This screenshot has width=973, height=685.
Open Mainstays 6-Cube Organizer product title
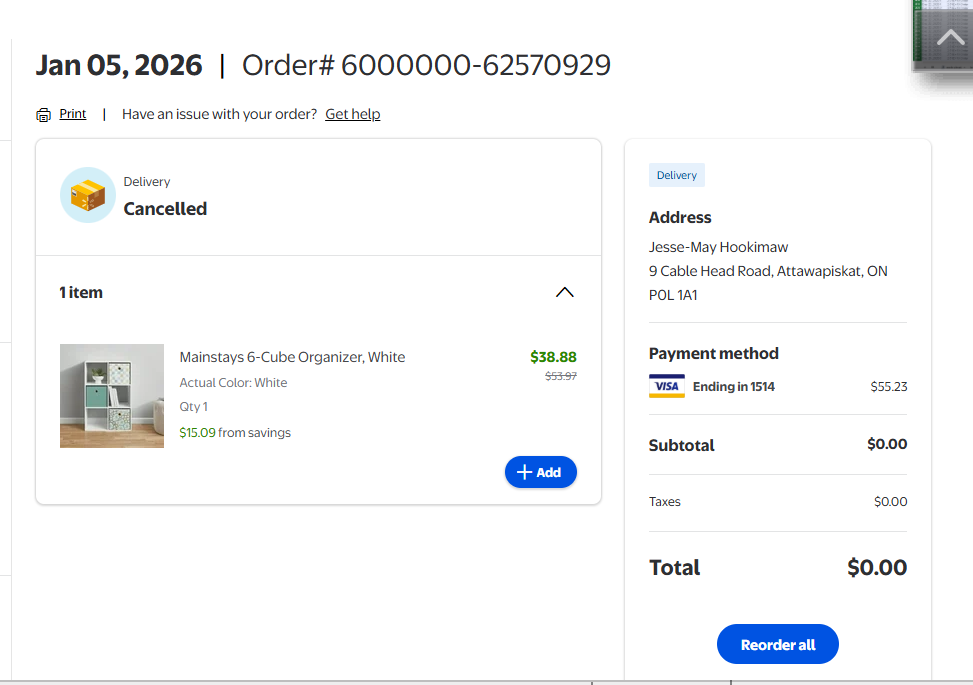[292, 357]
